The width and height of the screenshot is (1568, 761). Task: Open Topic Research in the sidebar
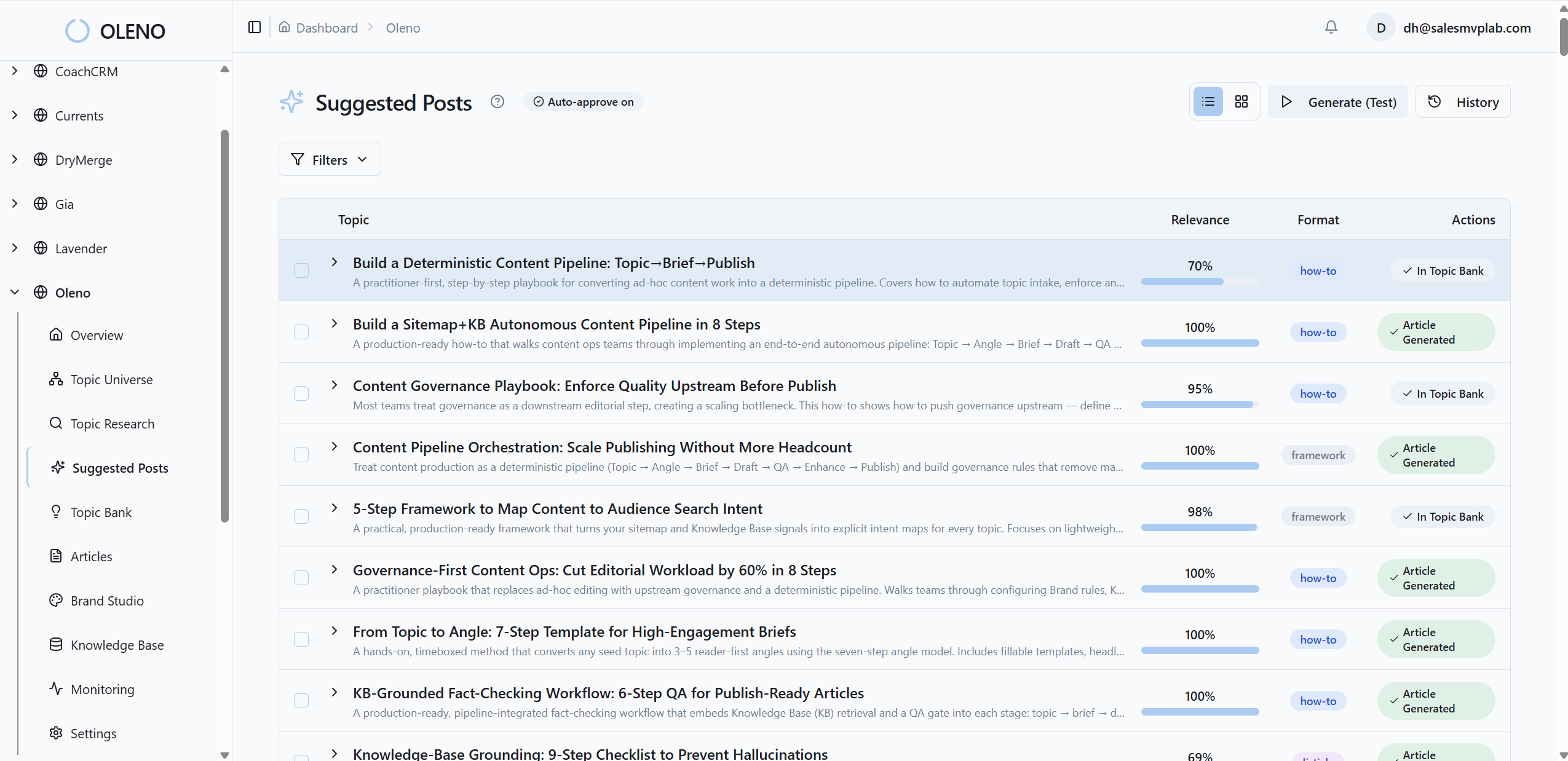click(x=112, y=424)
